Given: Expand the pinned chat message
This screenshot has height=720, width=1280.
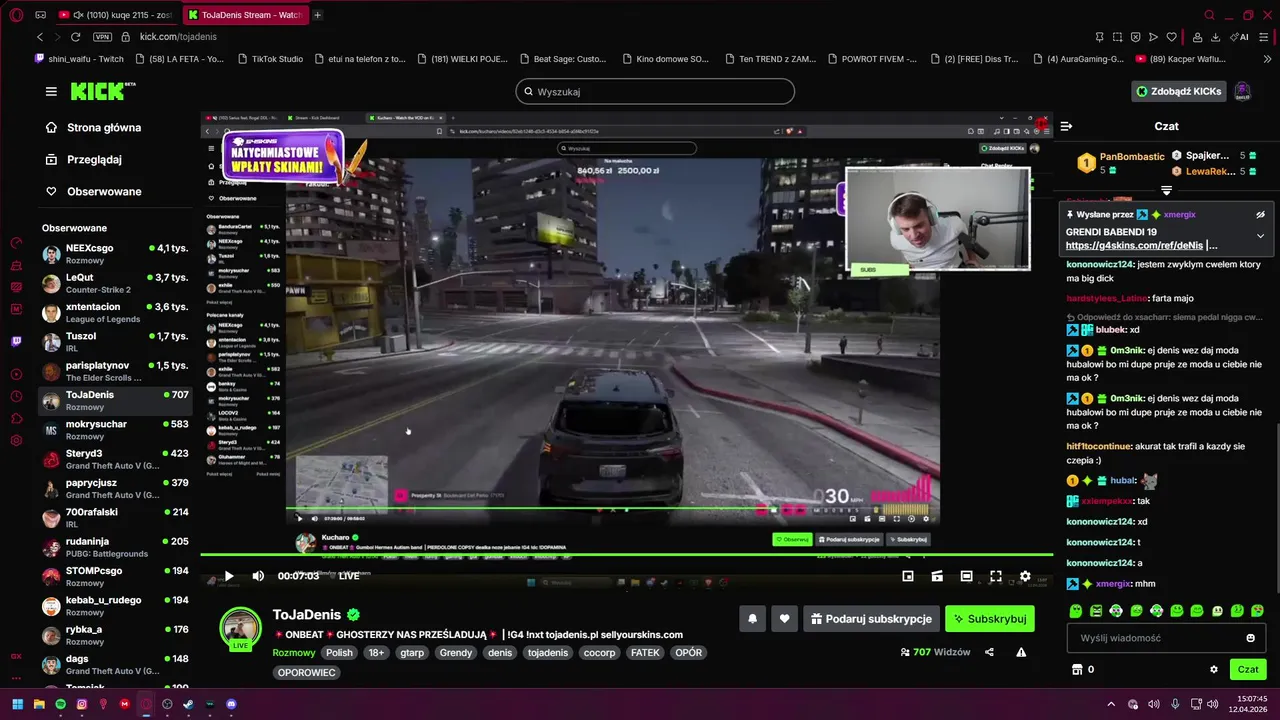Looking at the screenshot, I should 1260,236.
